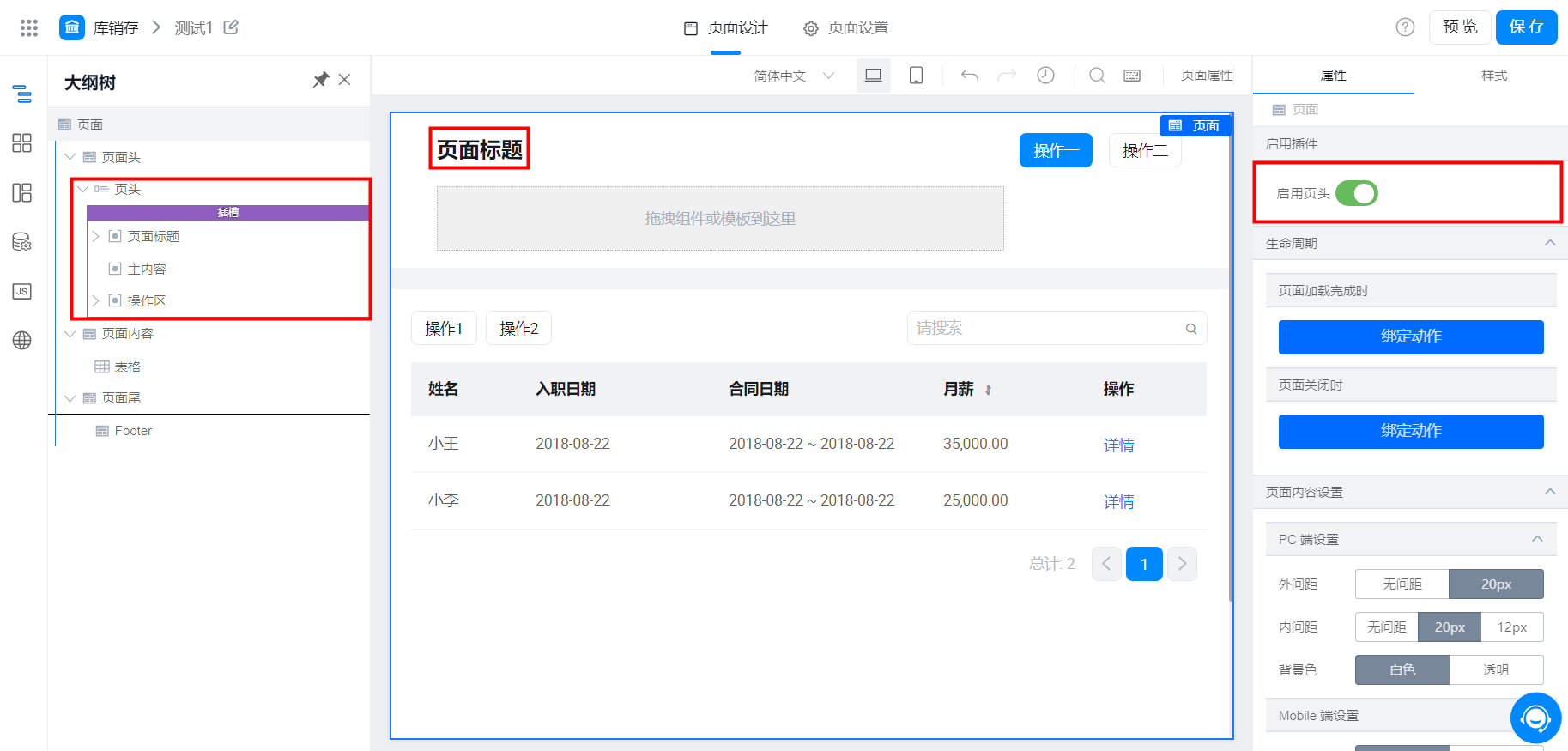Close the 大纲树 panel
The height and width of the screenshot is (751, 1568).
[345, 80]
